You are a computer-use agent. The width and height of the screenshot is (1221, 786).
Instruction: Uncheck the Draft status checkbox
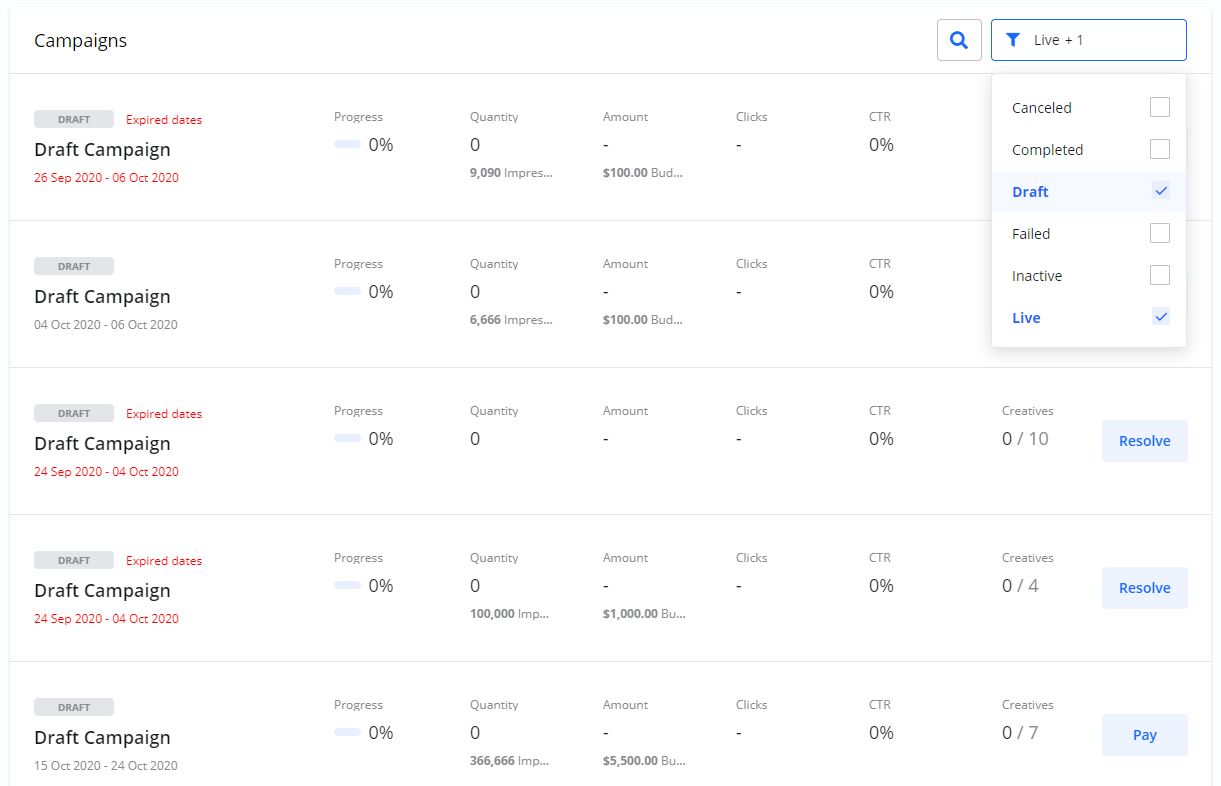click(1160, 191)
